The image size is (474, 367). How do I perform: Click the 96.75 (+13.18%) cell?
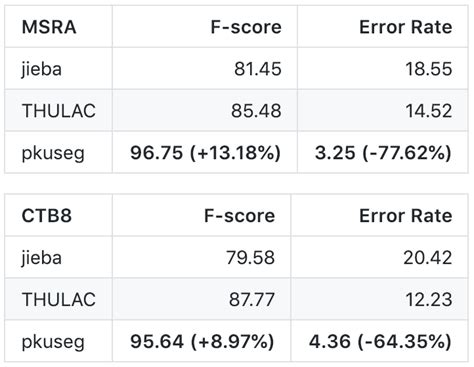click(206, 153)
